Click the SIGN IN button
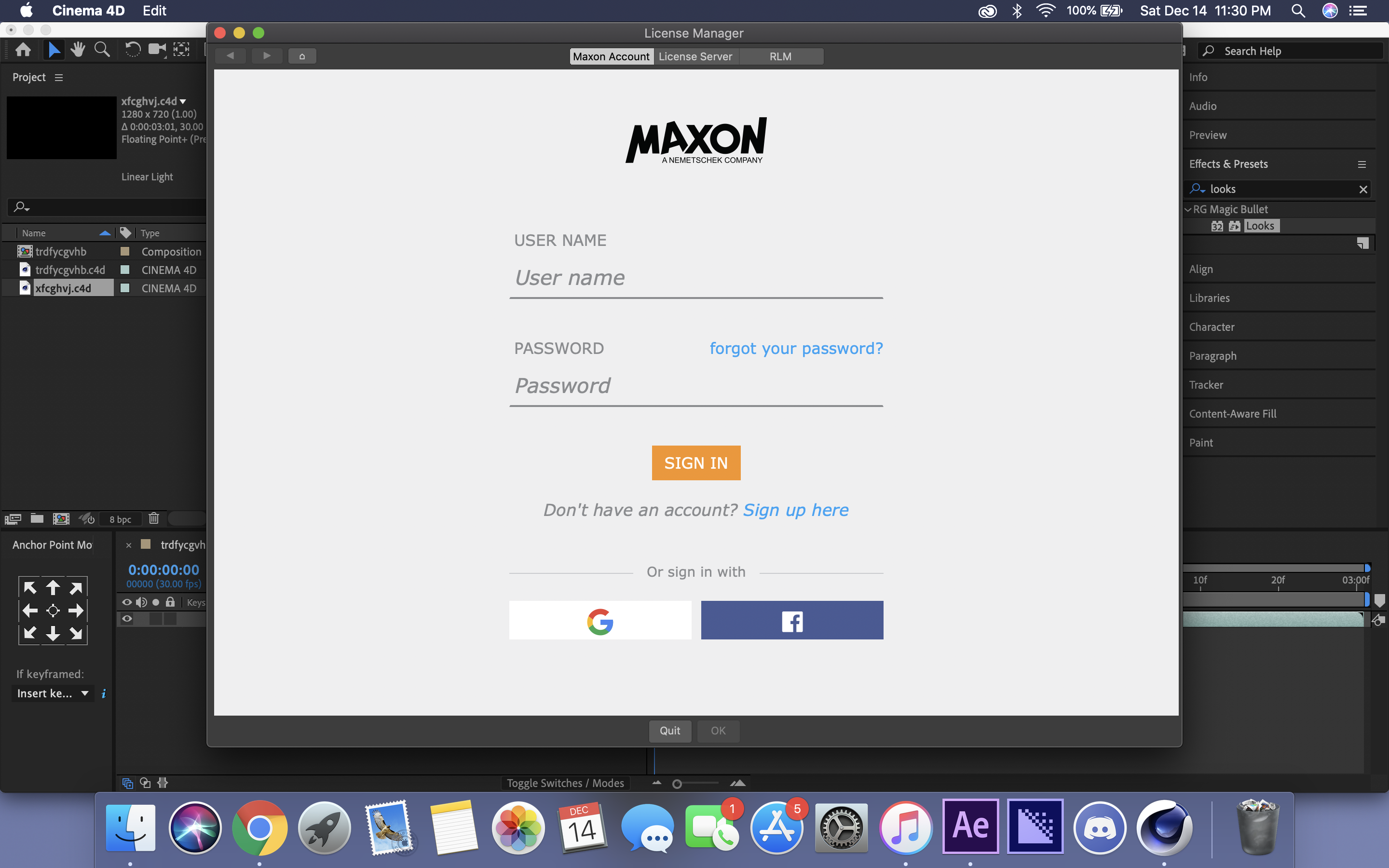The image size is (1389, 868). [x=696, y=463]
